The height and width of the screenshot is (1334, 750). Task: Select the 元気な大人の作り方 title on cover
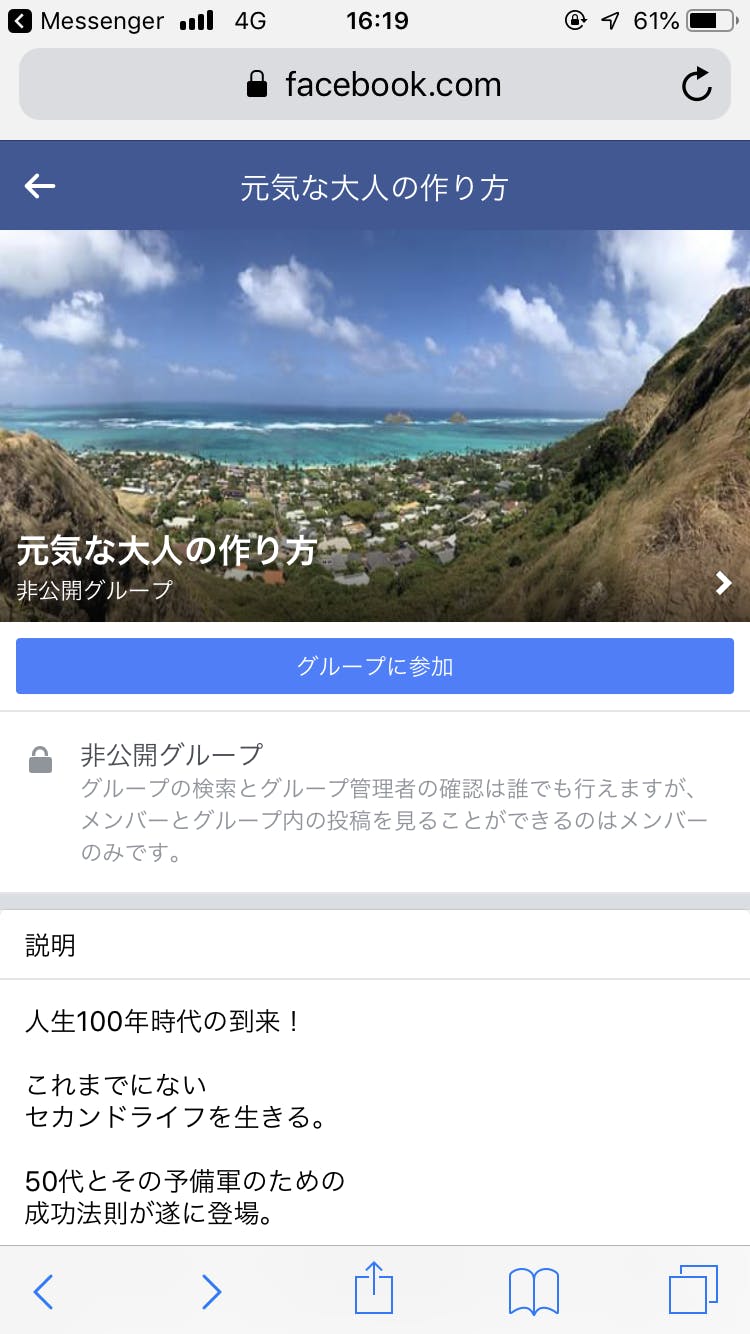pyautogui.click(x=167, y=551)
